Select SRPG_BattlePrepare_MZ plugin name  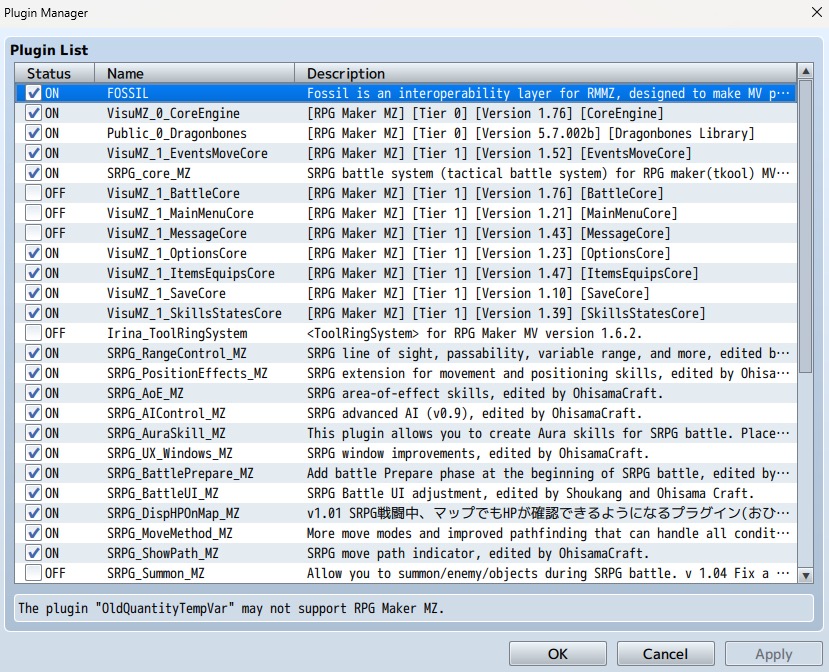[x=180, y=473]
